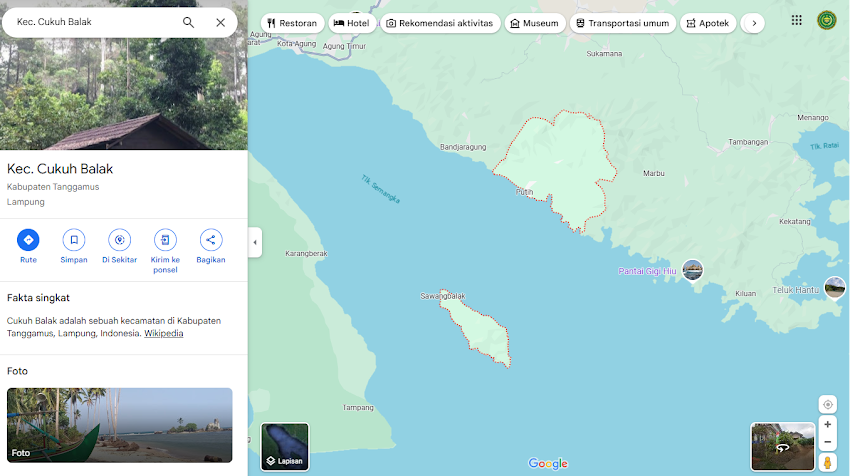850x476 pixels.
Task: Click Pantai Gigi Hiu photo pin
Action: [x=693, y=270]
